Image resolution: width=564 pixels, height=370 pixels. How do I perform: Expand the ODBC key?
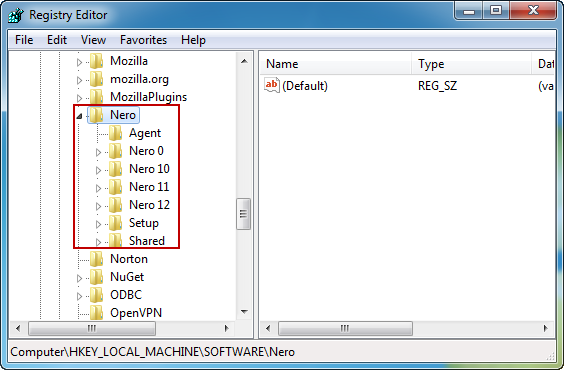(79, 296)
